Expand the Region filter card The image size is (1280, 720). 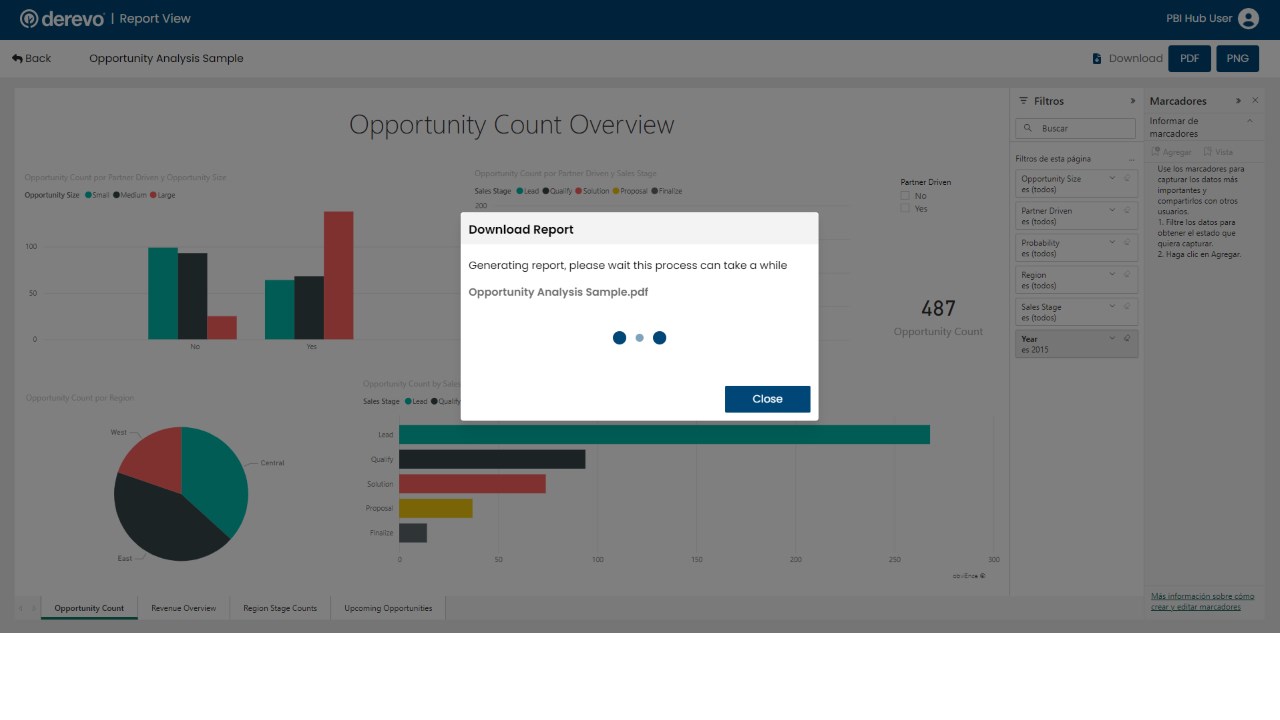click(1112, 274)
